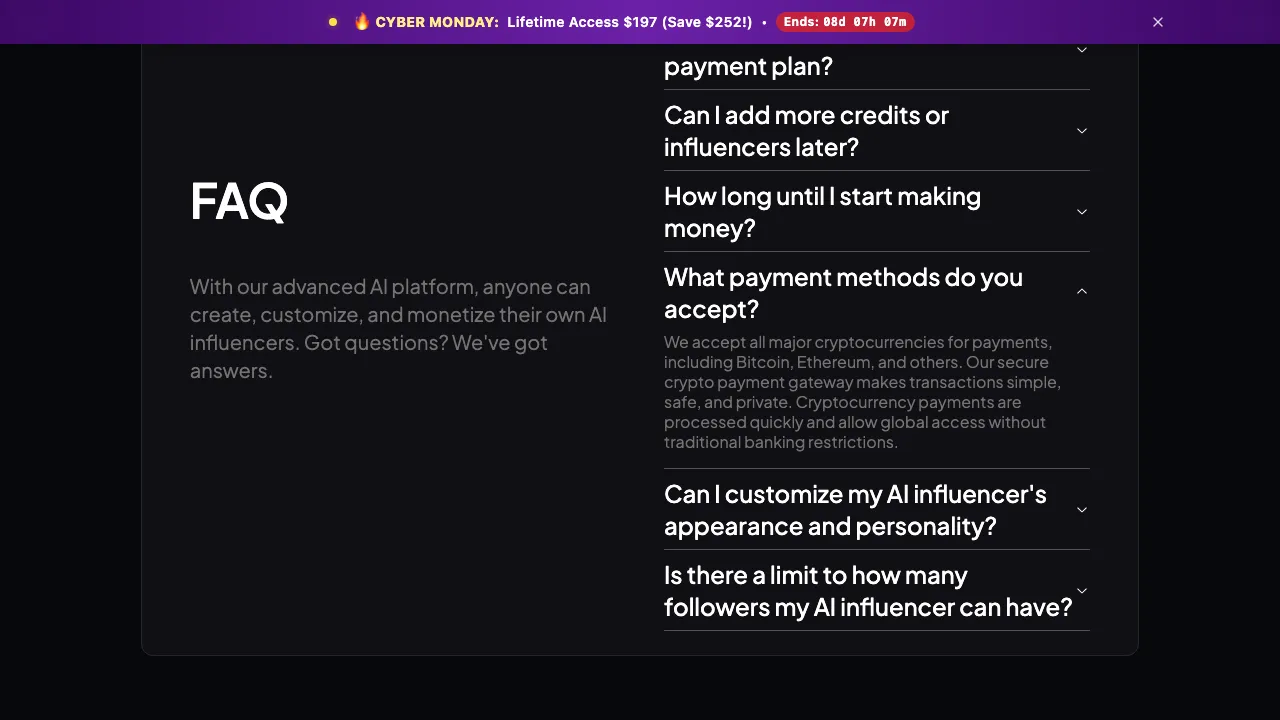Screen dimensions: 1280x720
Task: Click the chevron on the payment plan question
Action: point(1081,49)
